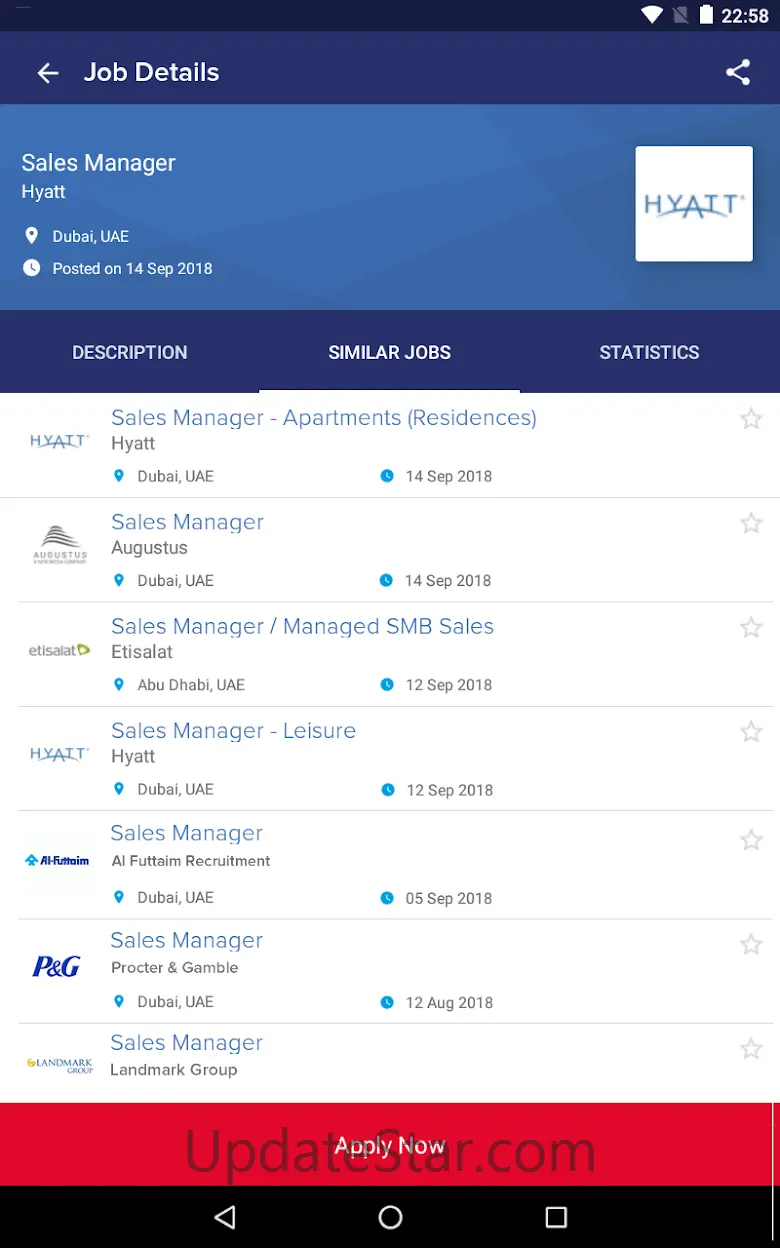Tap Android back navigation button
Image resolution: width=780 pixels, height=1248 pixels.
pos(226,1217)
